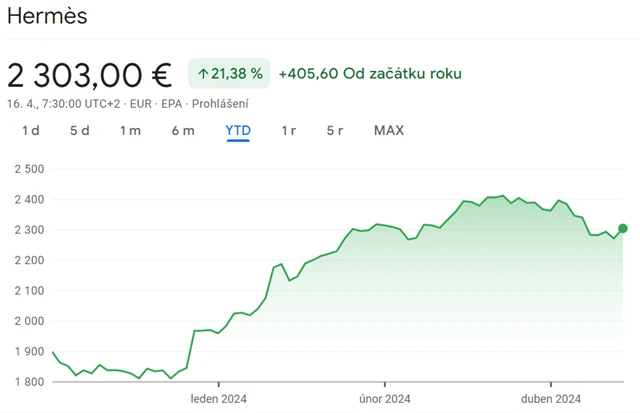Viewport: 640px width, 413px height.
Task: View the 5 r price history
Action: (x=335, y=131)
